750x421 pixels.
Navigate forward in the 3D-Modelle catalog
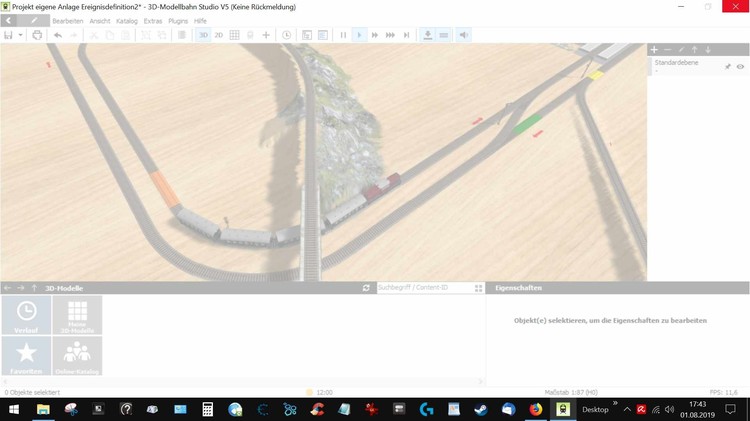pos(21,288)
